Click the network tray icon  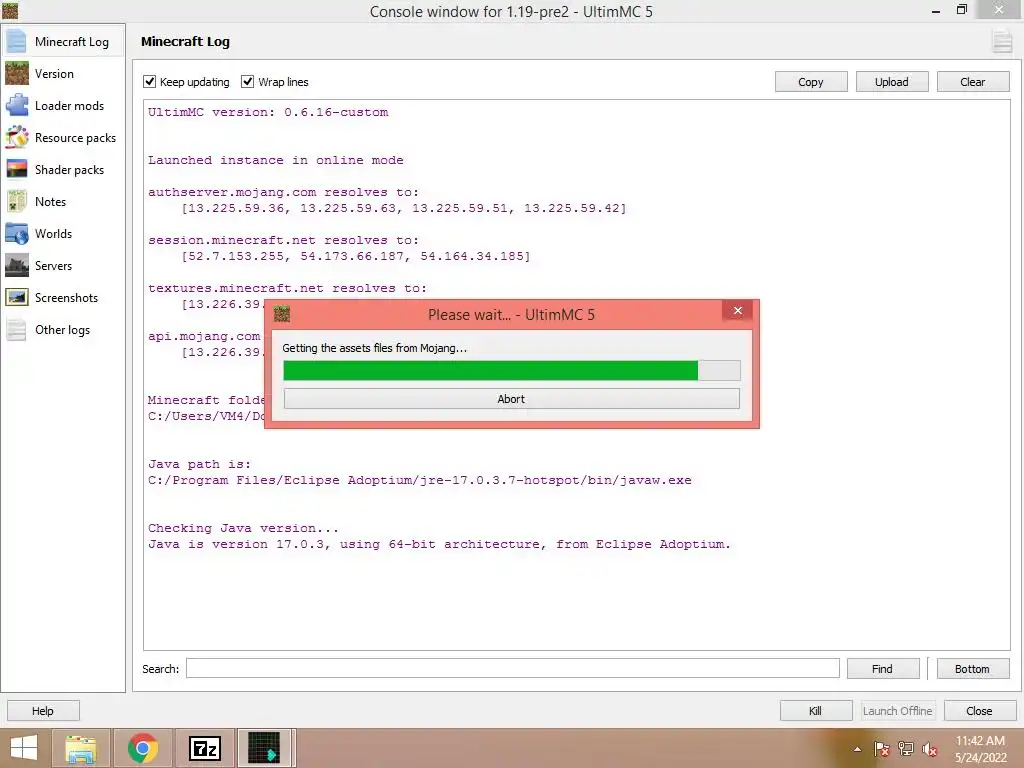[x=906, y=749]
